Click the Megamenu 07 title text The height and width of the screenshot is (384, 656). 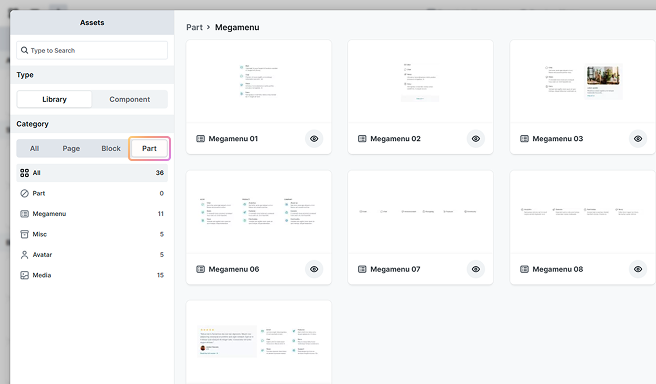(395, 269)
